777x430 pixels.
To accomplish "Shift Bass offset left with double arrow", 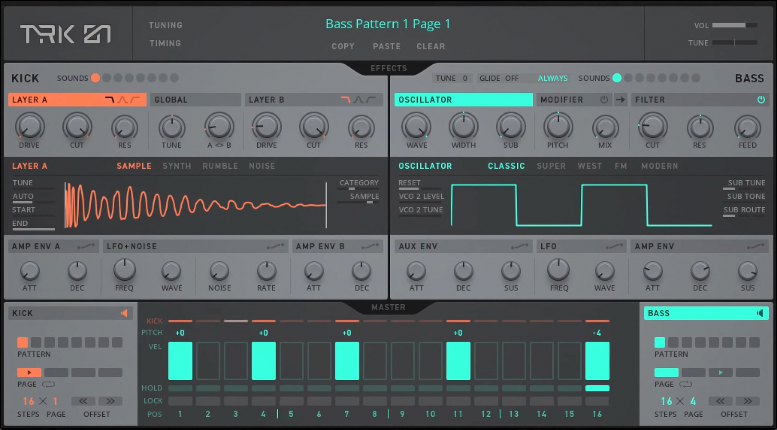I will 721,401.
